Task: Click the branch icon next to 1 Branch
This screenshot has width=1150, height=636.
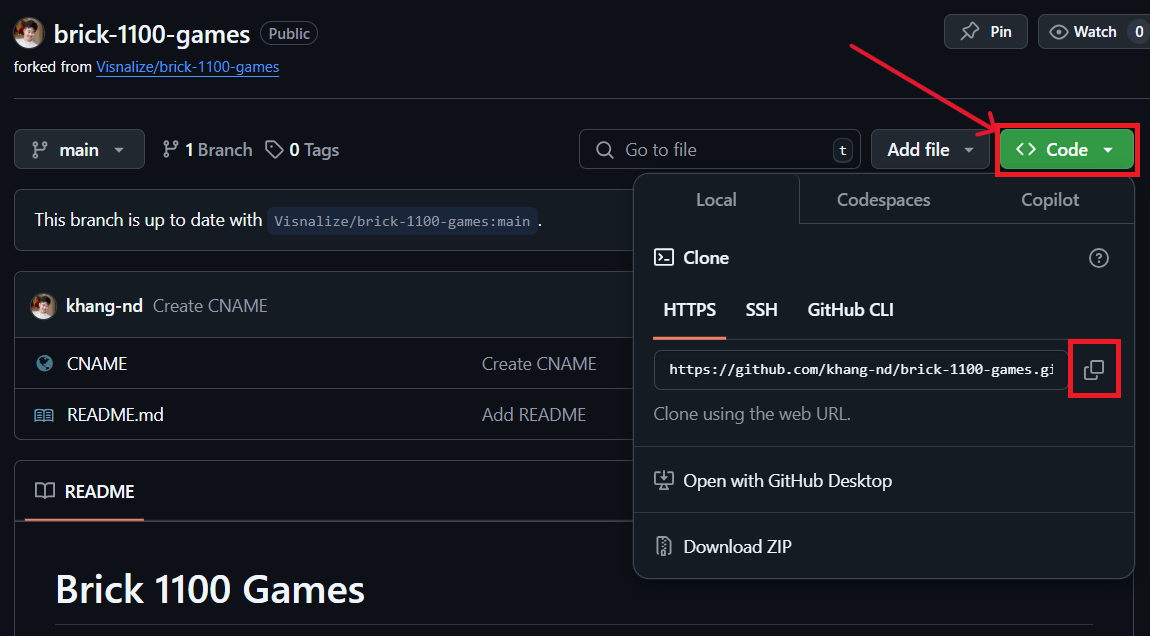Action: [x=171, y=150]
